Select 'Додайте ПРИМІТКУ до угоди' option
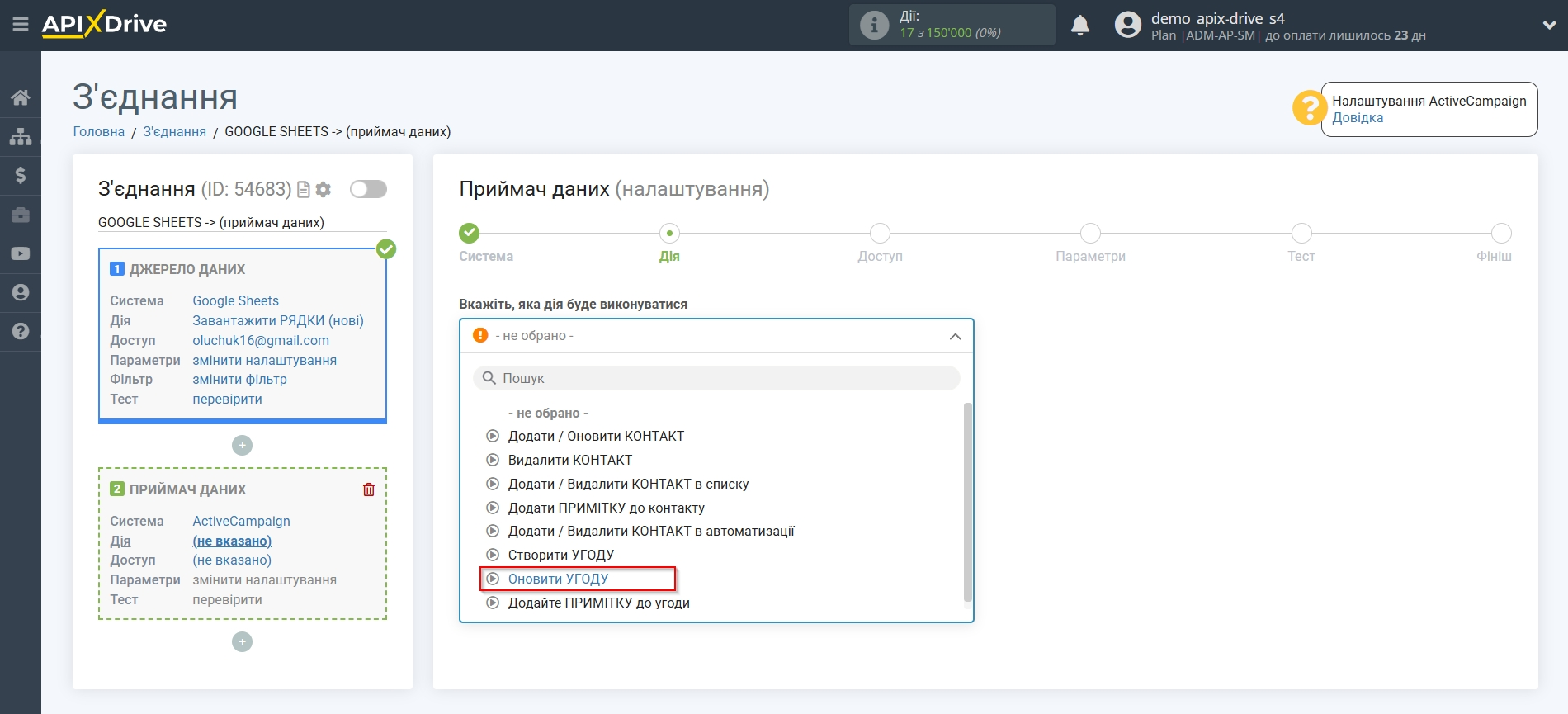The height and width of the screenshot is (714, 1568). pos(598,603)
